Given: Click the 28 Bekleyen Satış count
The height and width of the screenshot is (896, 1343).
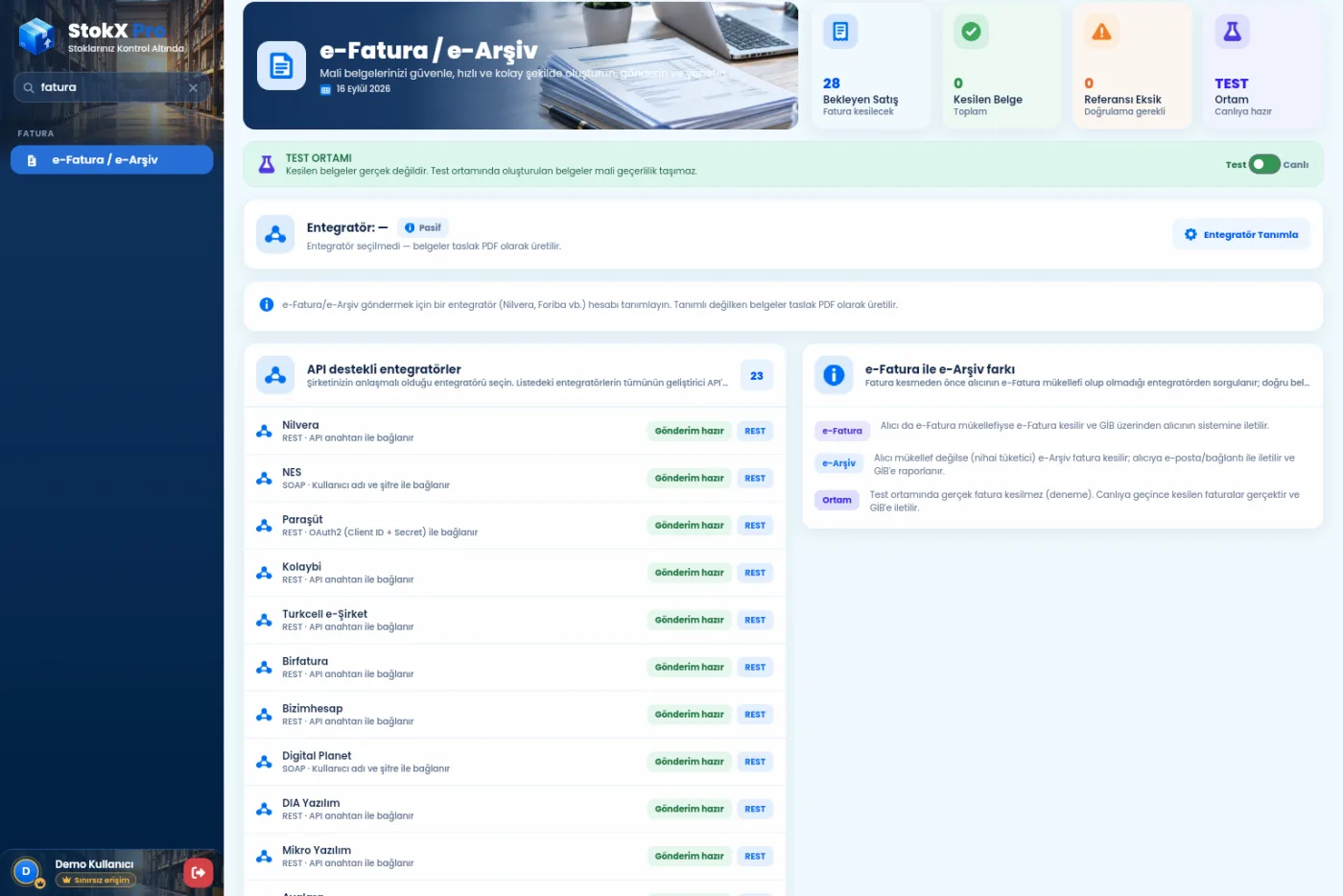Looking at the screenshot, I should tap(831, 83).
